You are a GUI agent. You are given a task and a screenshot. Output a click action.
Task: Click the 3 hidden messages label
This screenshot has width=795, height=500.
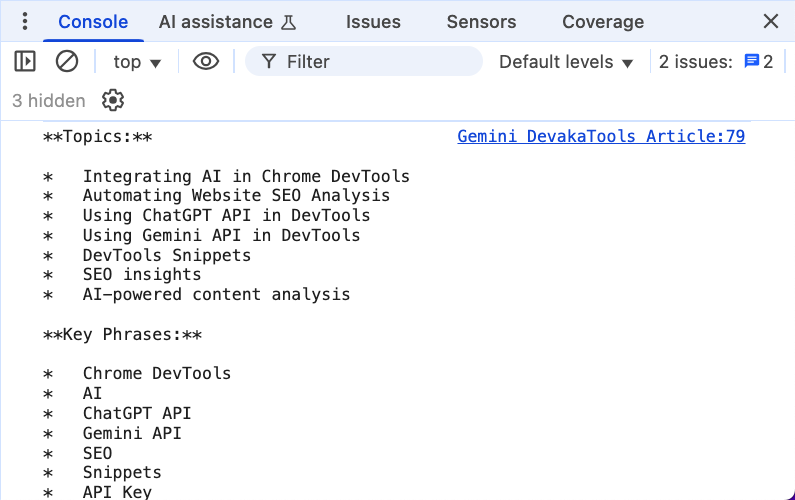tap(49, 100)
